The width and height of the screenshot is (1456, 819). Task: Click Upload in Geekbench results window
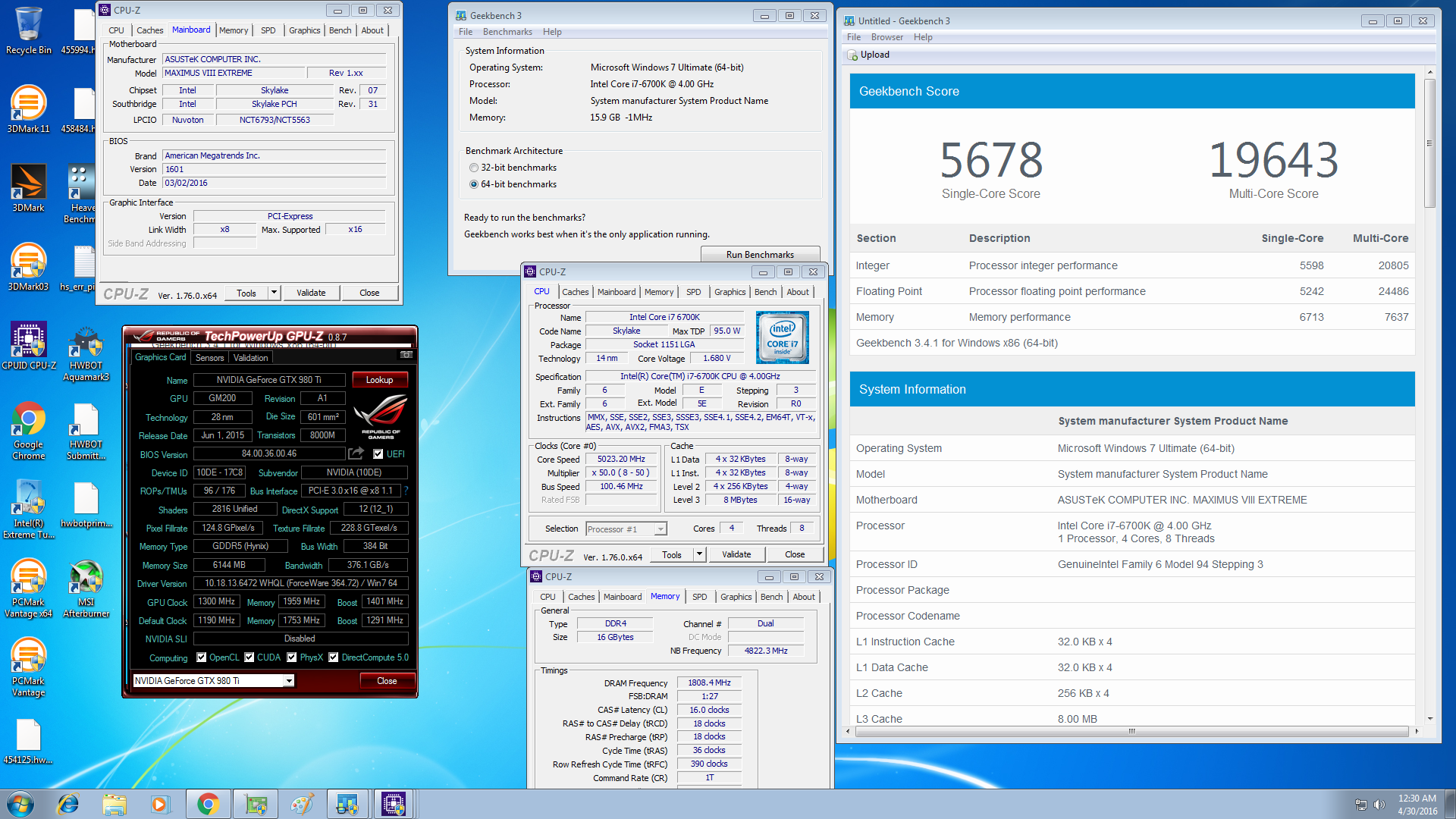[868, 55]
